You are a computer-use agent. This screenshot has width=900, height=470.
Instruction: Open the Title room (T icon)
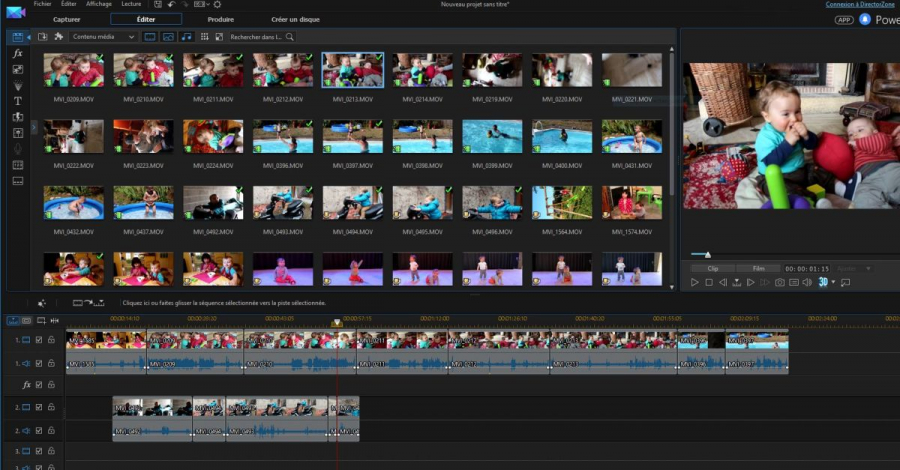point(17,101)
